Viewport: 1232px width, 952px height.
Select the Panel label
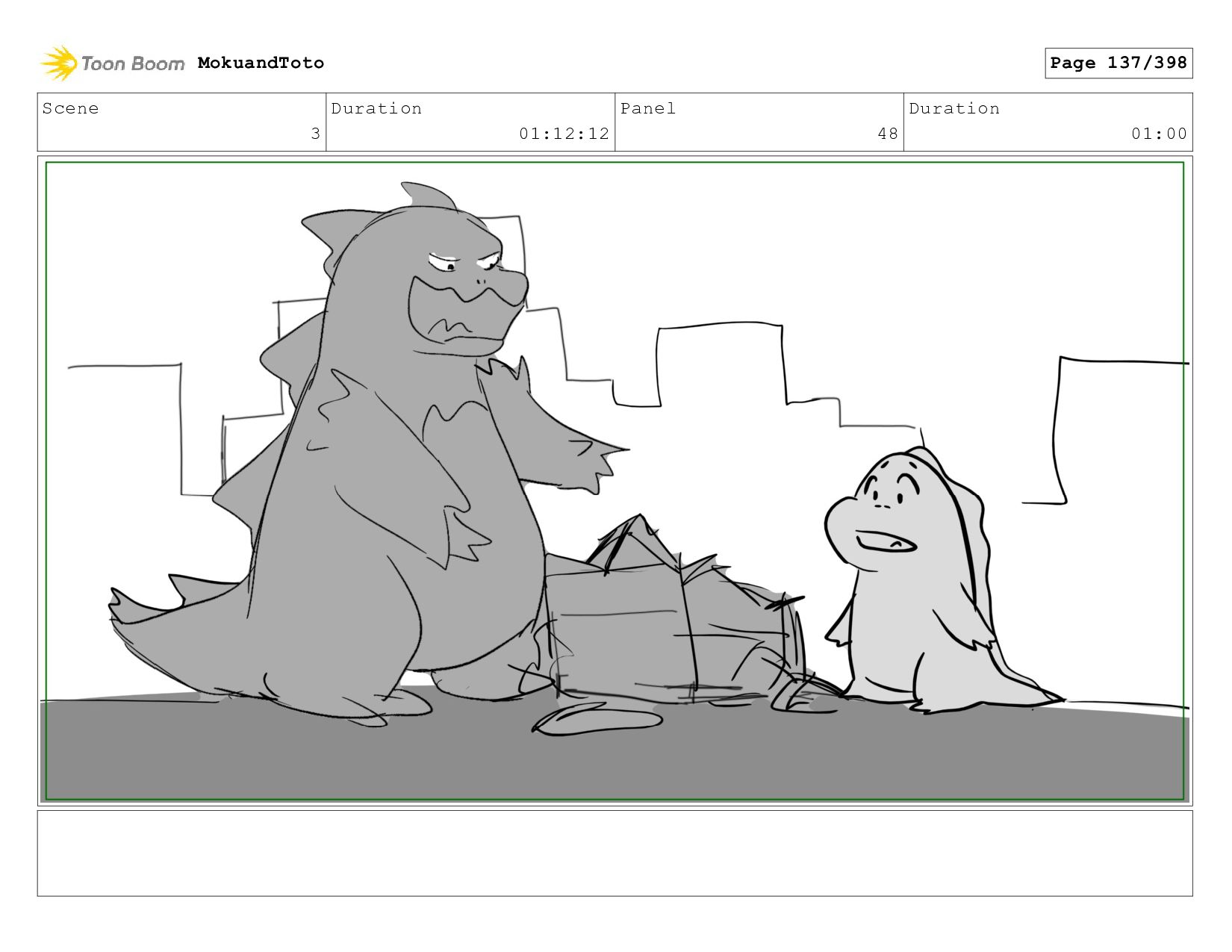647,108
